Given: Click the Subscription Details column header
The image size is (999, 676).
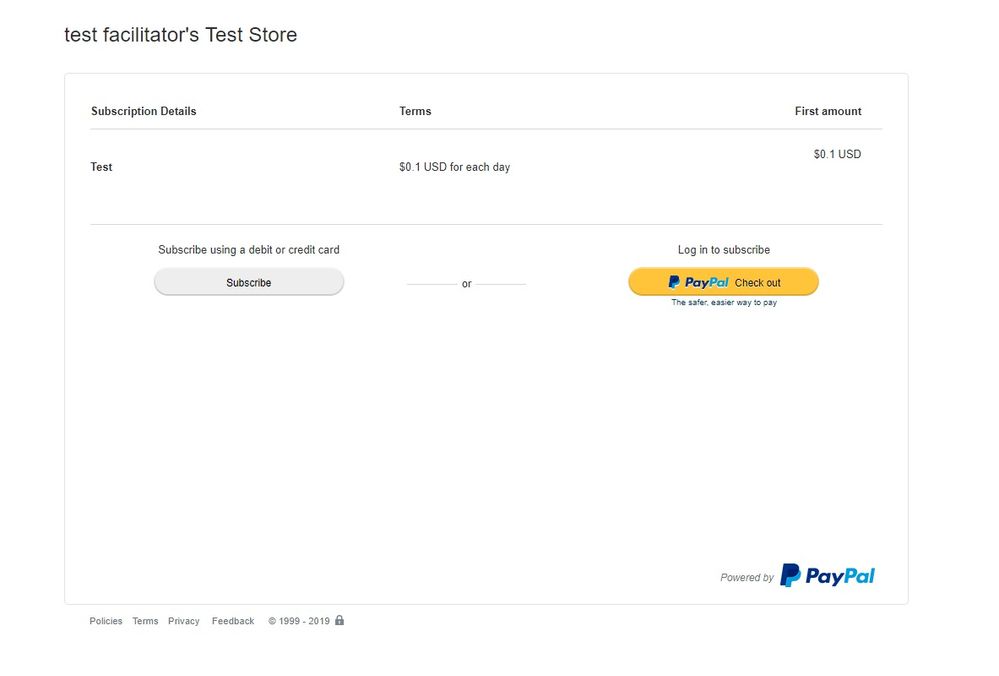Looking at the screenshot, I should pos(143,111).
